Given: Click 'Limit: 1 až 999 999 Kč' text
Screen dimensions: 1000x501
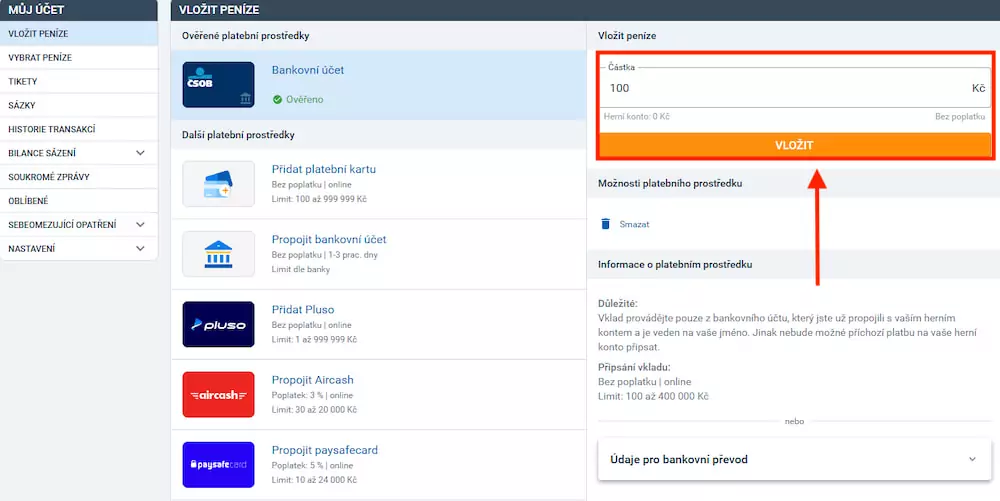Looking at the screenshot, I should coord(314,339).
